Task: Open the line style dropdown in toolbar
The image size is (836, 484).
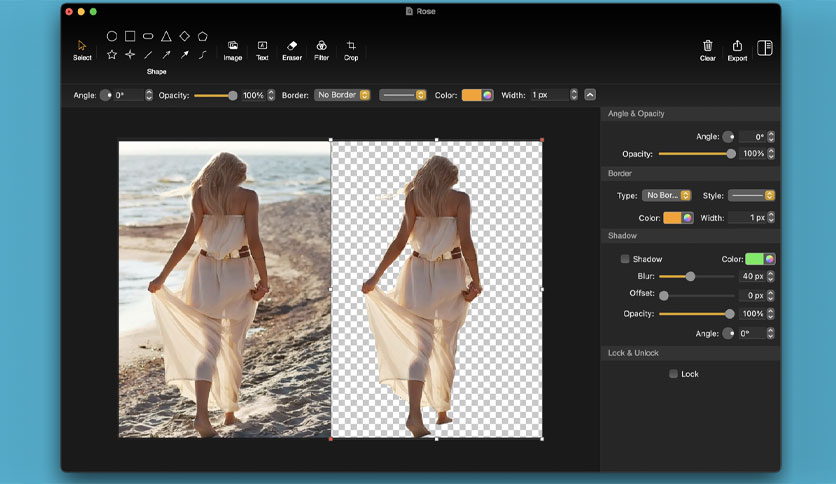Action: (403, 95)
